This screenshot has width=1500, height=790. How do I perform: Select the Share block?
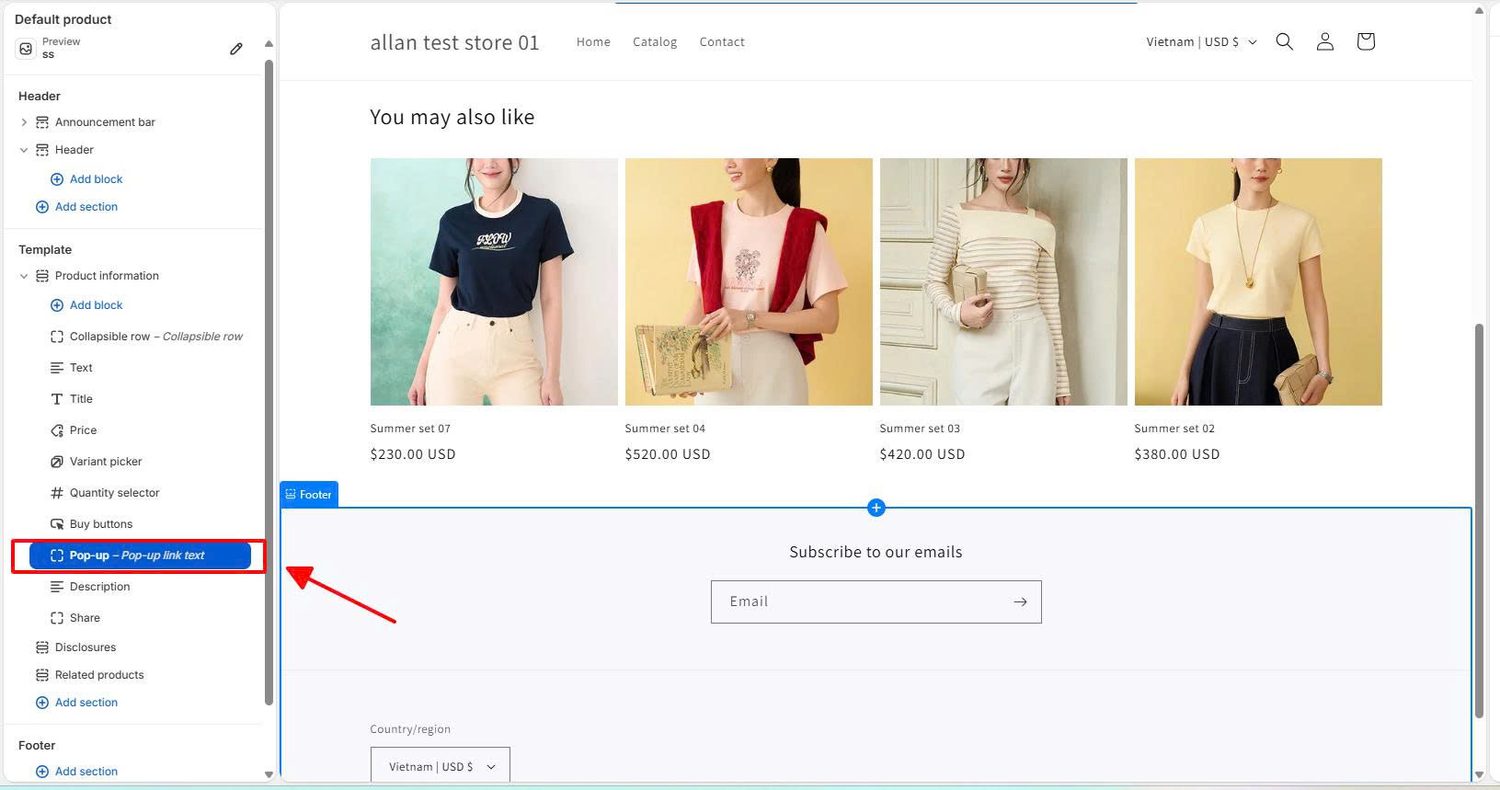coord(85,618)
